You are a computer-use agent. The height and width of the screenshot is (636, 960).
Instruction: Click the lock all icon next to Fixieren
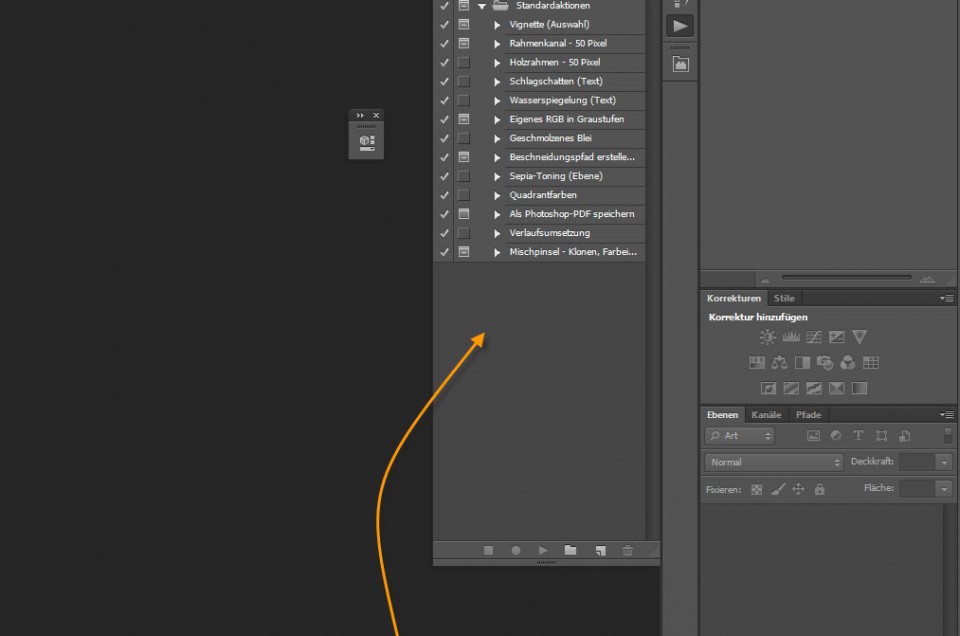coord(820,489)
